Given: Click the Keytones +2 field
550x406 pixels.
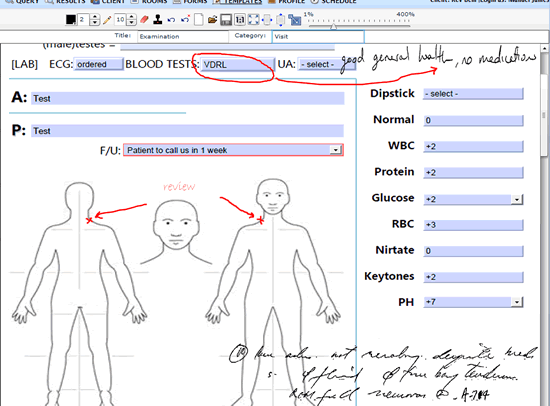Looking at the screenshot, I should [x=473, y=277].
